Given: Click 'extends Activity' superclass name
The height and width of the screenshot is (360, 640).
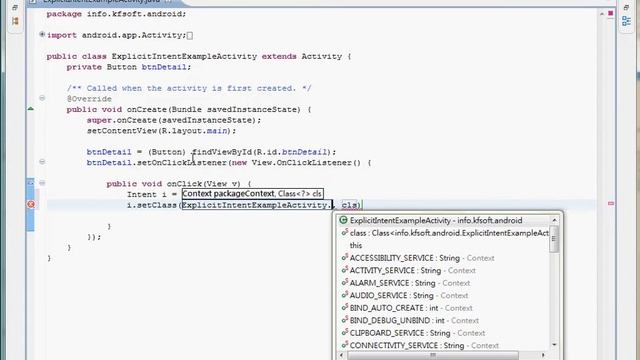Looking at the screenshot, I should pos(322,56).
